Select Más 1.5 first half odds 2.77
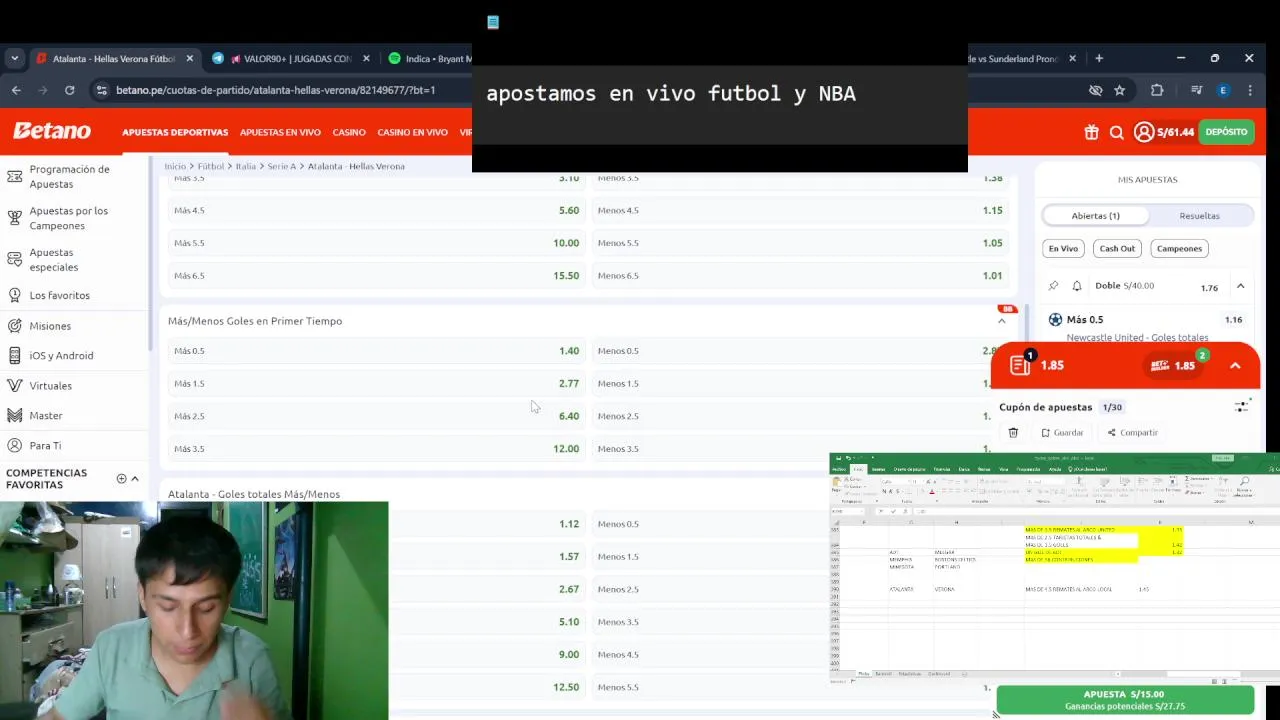Viewport: 1280px width, 720px height. (376, 384)
